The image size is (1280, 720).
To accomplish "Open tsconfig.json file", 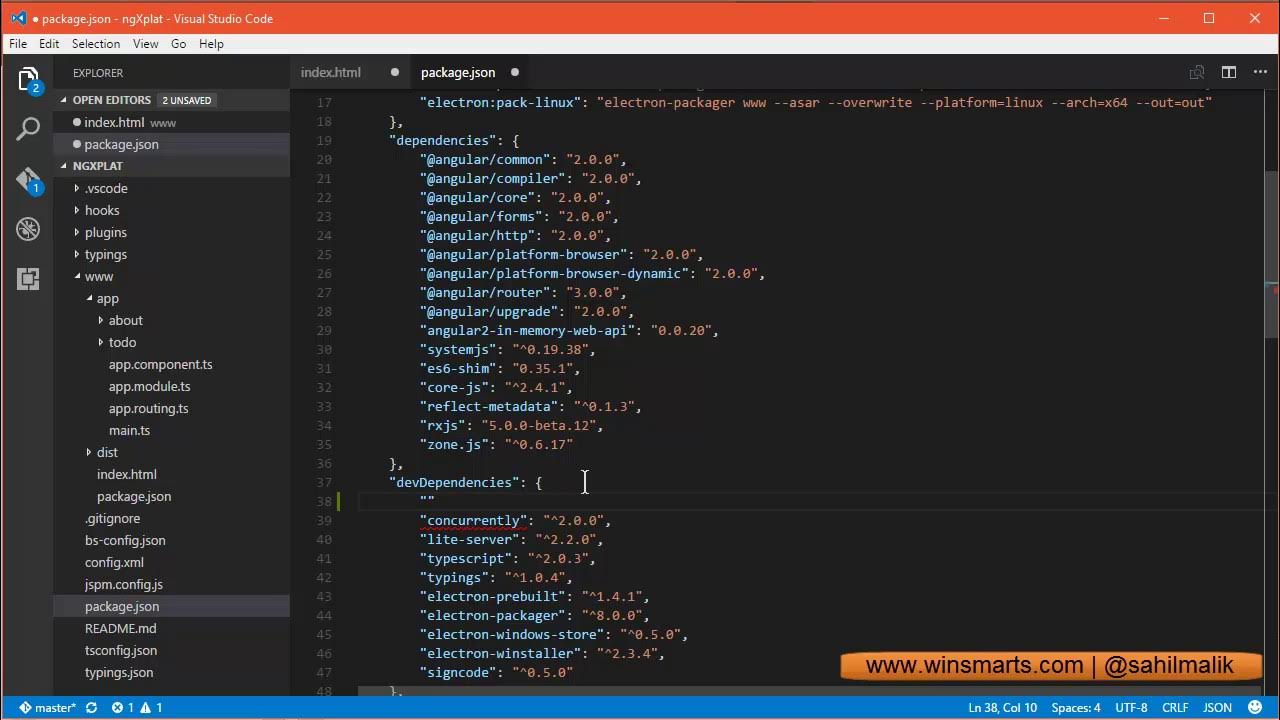I will (x=120, y=650).
